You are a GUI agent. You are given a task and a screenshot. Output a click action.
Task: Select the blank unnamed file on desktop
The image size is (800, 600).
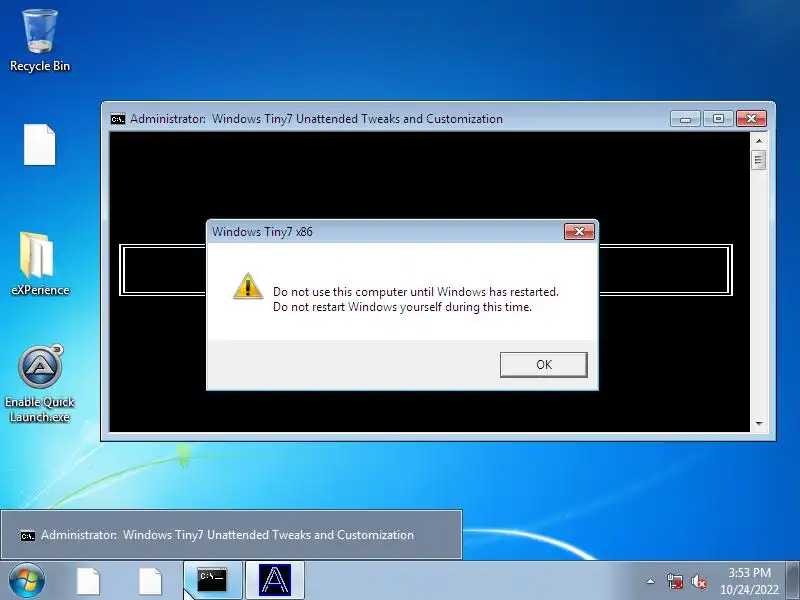[x=40, y=144]
